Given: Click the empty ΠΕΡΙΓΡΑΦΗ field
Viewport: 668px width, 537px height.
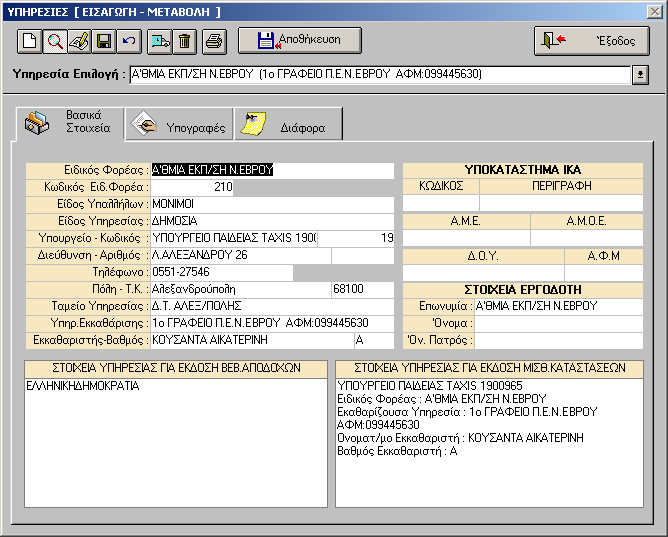Looking at the screenshot, I should (x=561, y=203).
